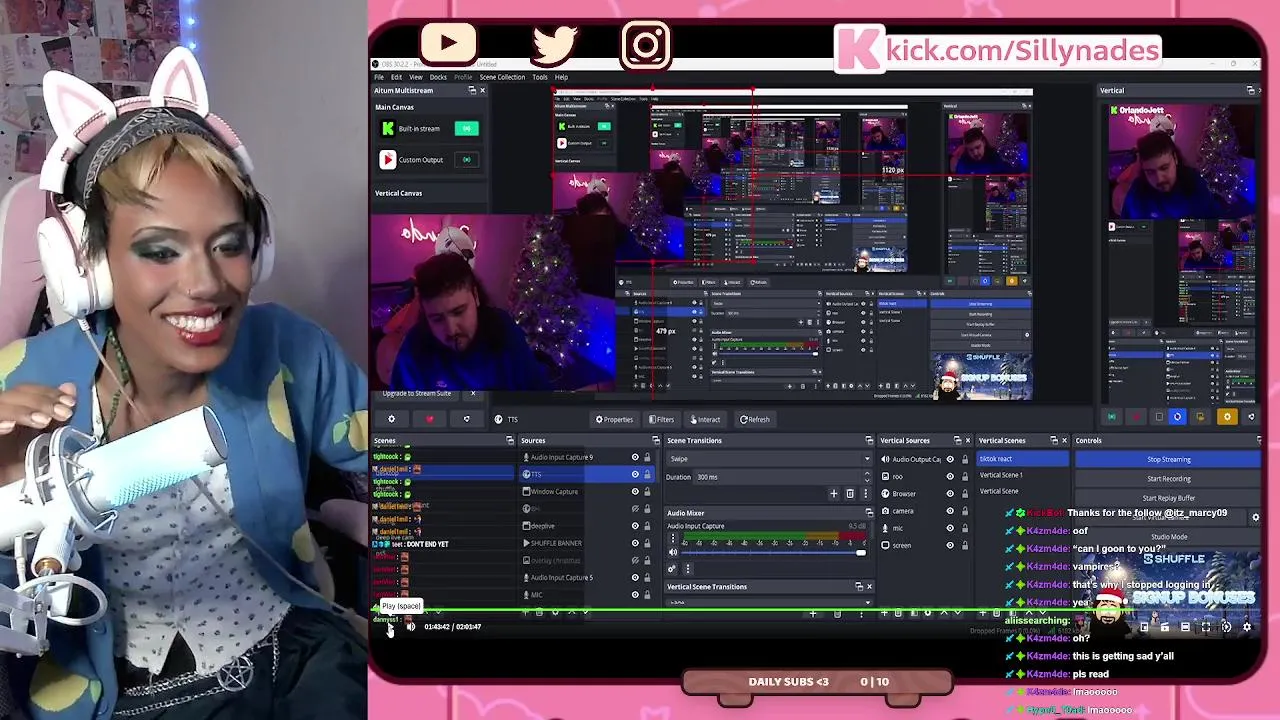Close the Vertical Sources dock
The image size is (1280, 720).
coord(967,440)
